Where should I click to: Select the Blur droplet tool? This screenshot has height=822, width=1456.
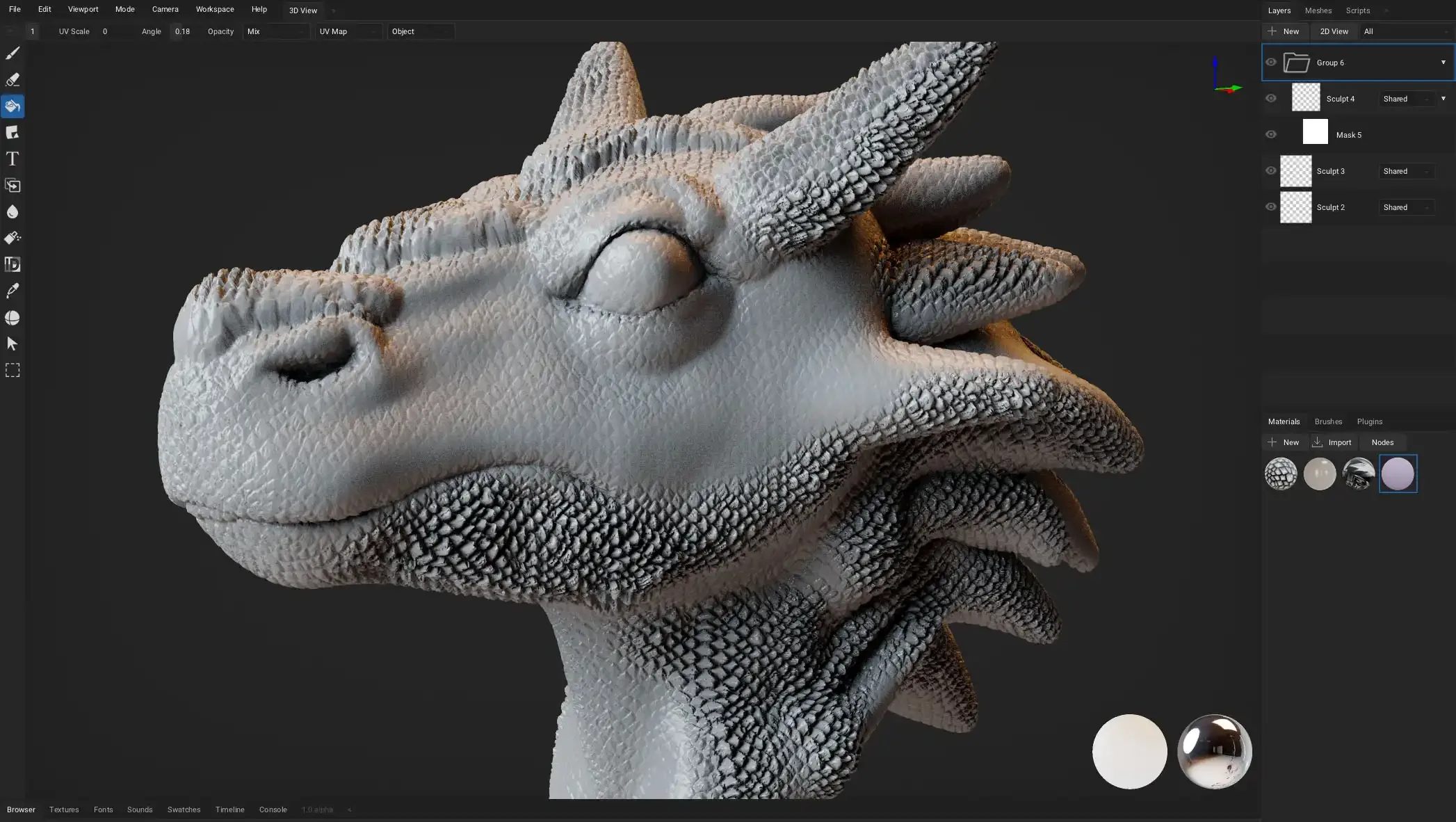[13, 212]
